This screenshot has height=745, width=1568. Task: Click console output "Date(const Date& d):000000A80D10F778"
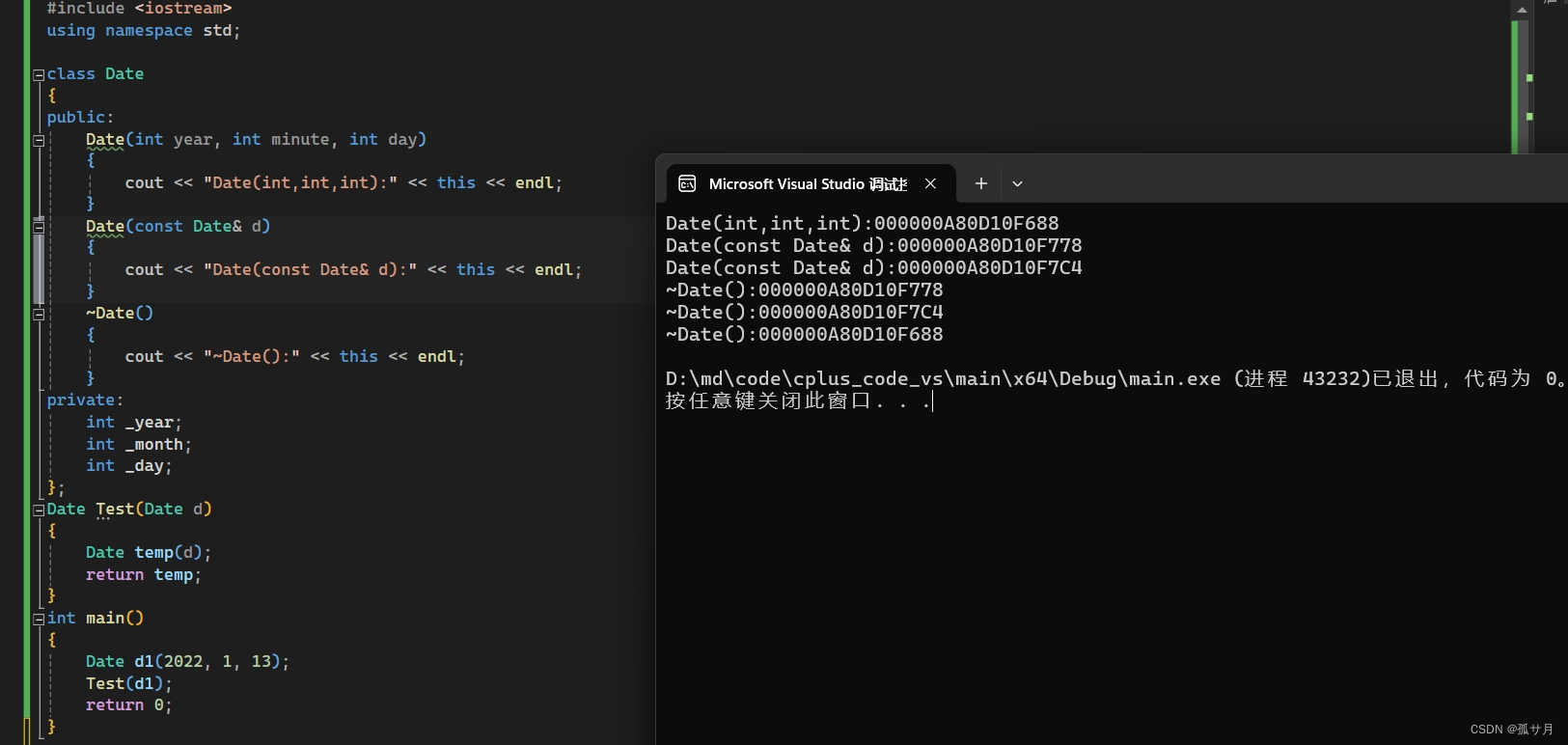click(x=874, y=246)
